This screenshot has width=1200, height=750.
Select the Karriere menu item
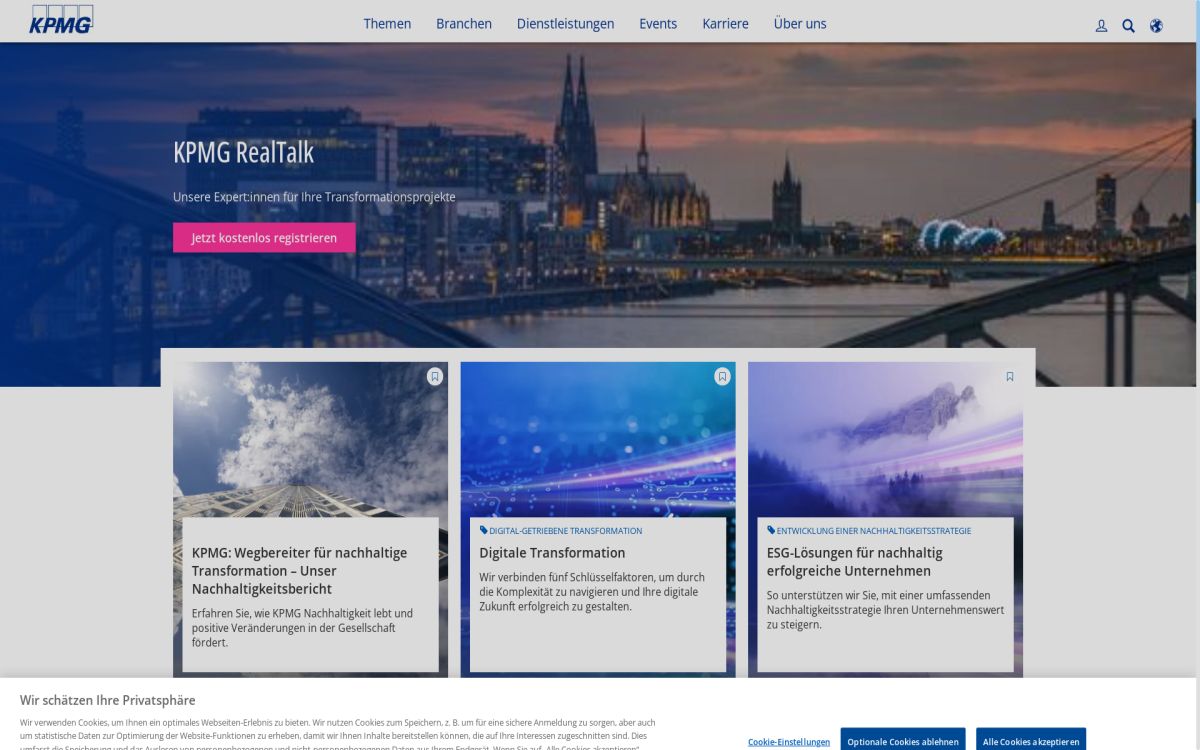[726, 23]
